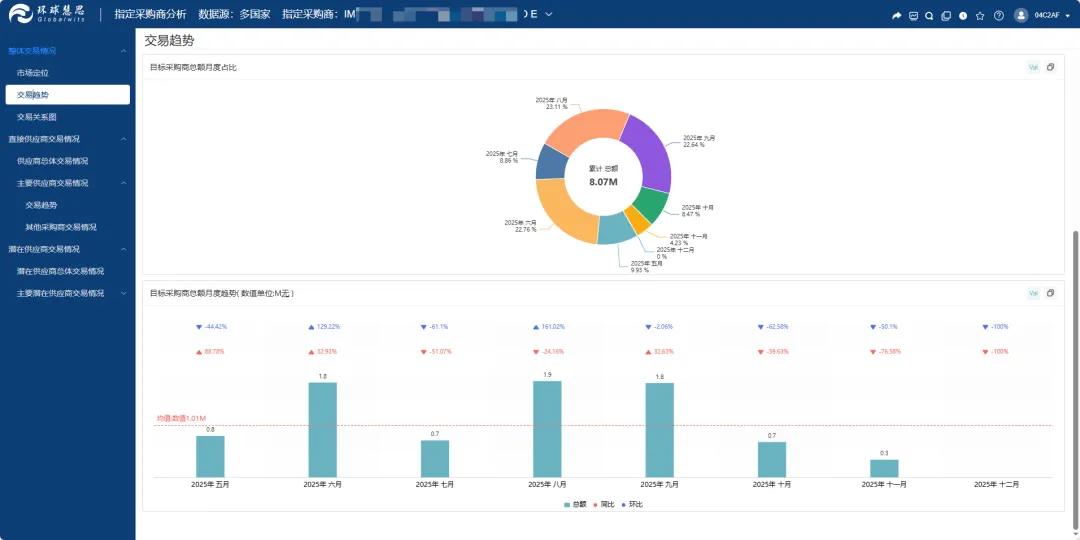Click the share arrow icon in header

tap(896, 16)
